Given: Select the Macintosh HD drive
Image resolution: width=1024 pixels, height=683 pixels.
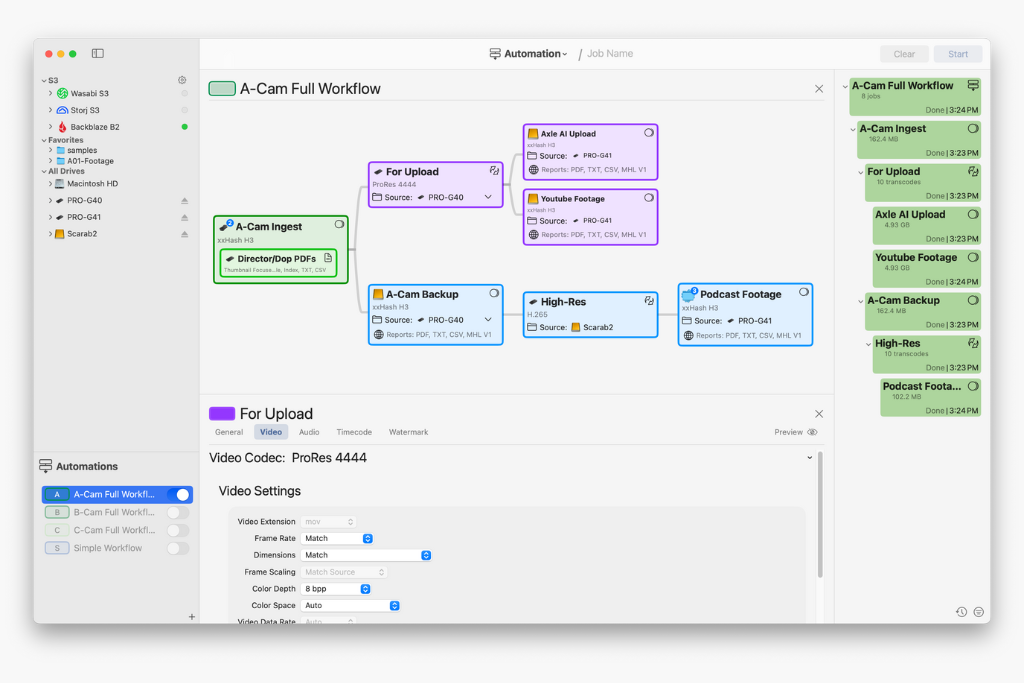Looking at the screenshot, I should 92,184.
